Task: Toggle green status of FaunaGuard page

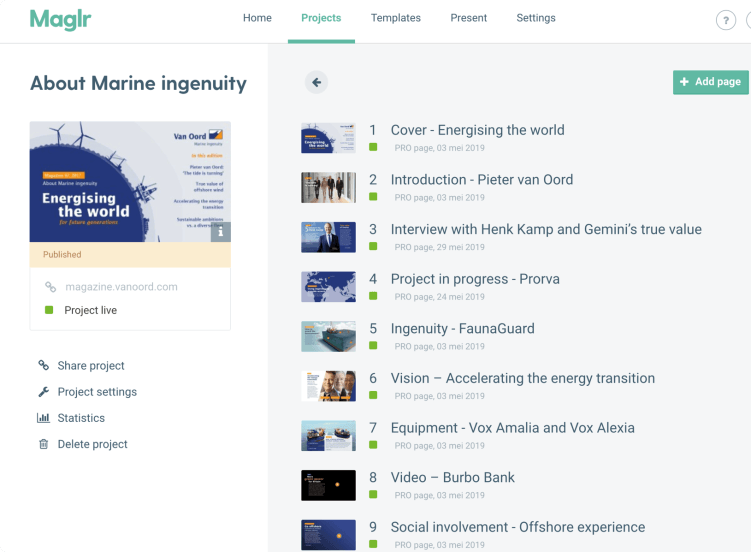Action: 373,346
